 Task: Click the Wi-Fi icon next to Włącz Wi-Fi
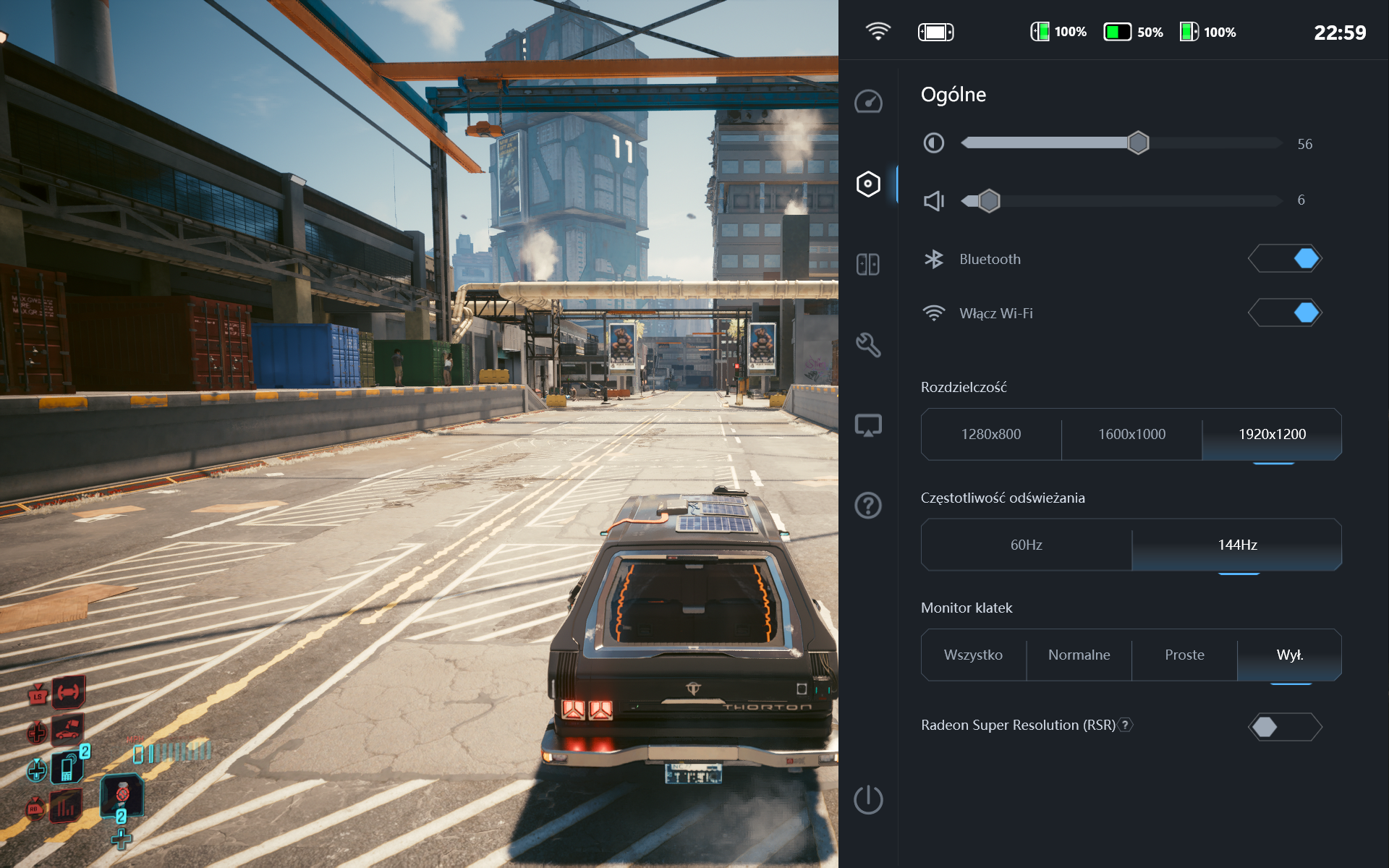pyautogui.click(x=934, y=313)
